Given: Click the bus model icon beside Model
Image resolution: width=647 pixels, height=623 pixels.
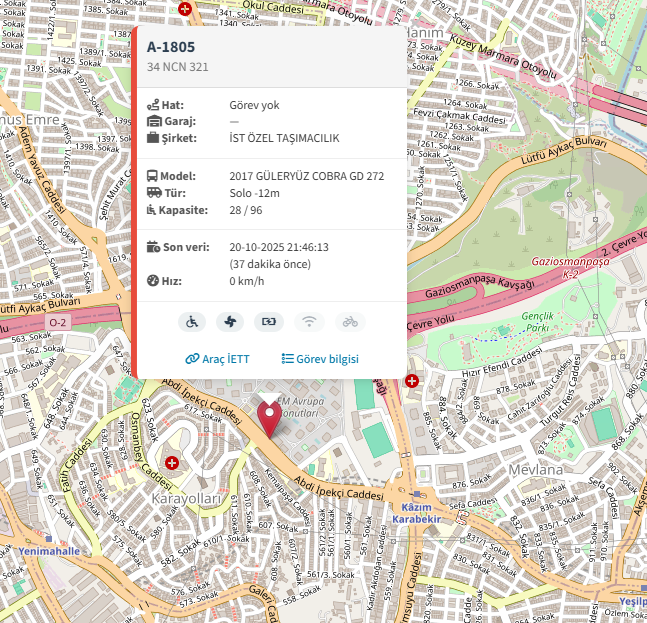Looking at the screenshot, I should pos(153,176).
